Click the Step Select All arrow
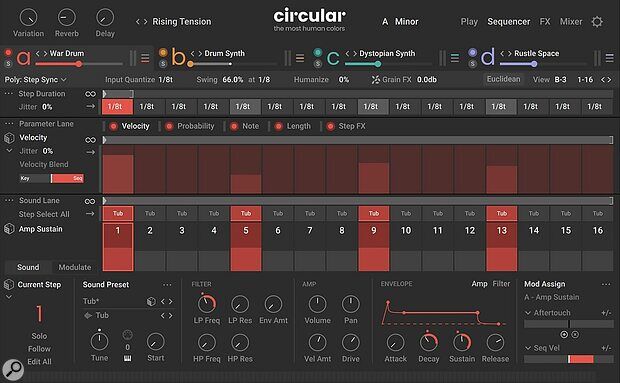The image size is (620, 383). [x=90, y=213]
